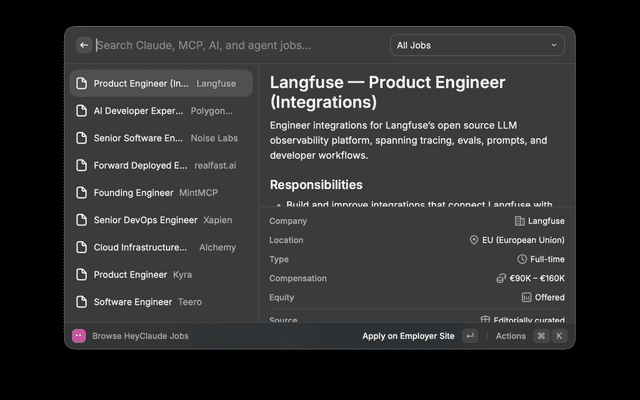Select the AI Developer Exper... Polygon job

tap(161, 111)
